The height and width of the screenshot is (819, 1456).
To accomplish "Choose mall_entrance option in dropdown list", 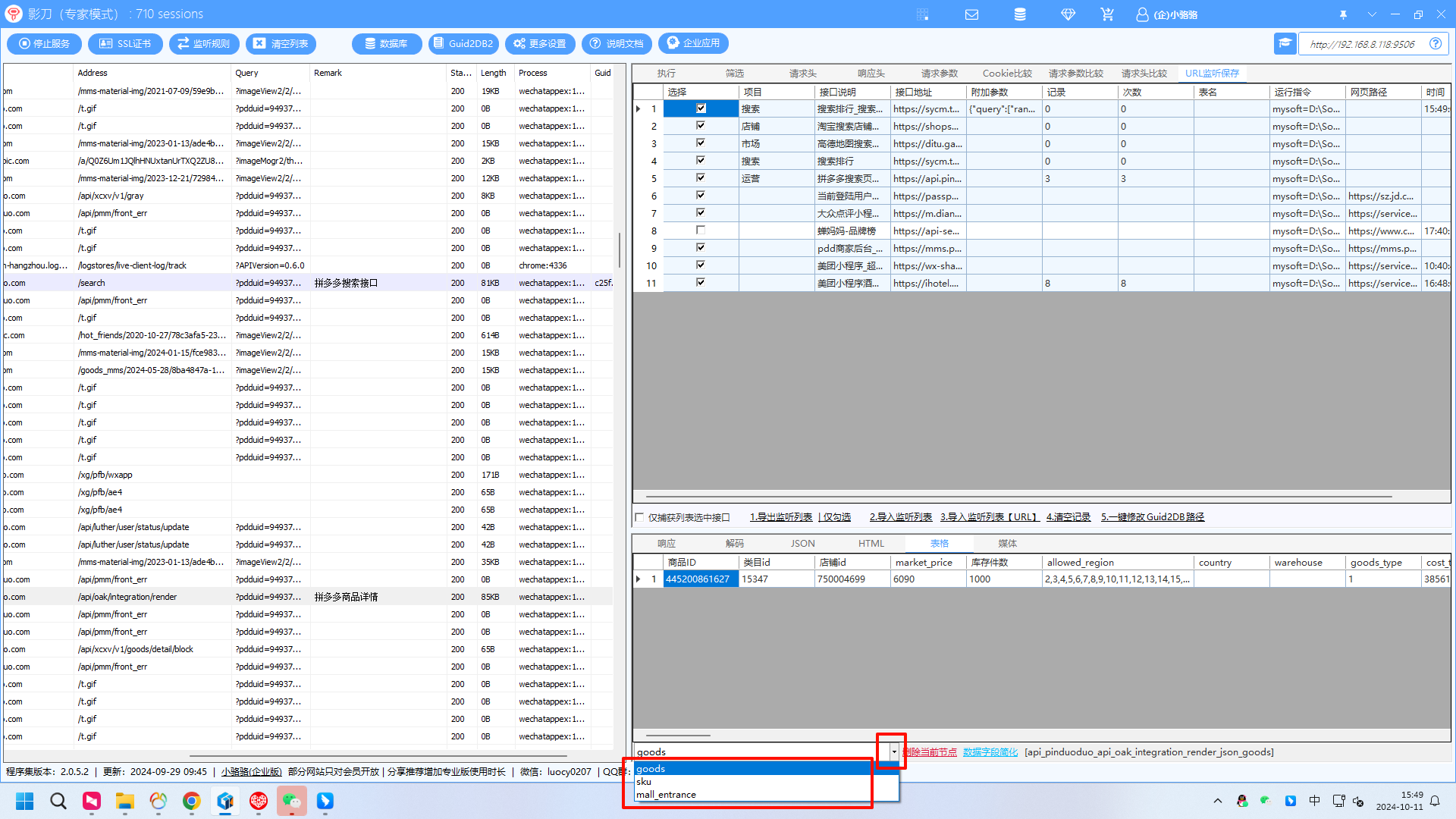I will pyautogui.click(x=666, y=794).
